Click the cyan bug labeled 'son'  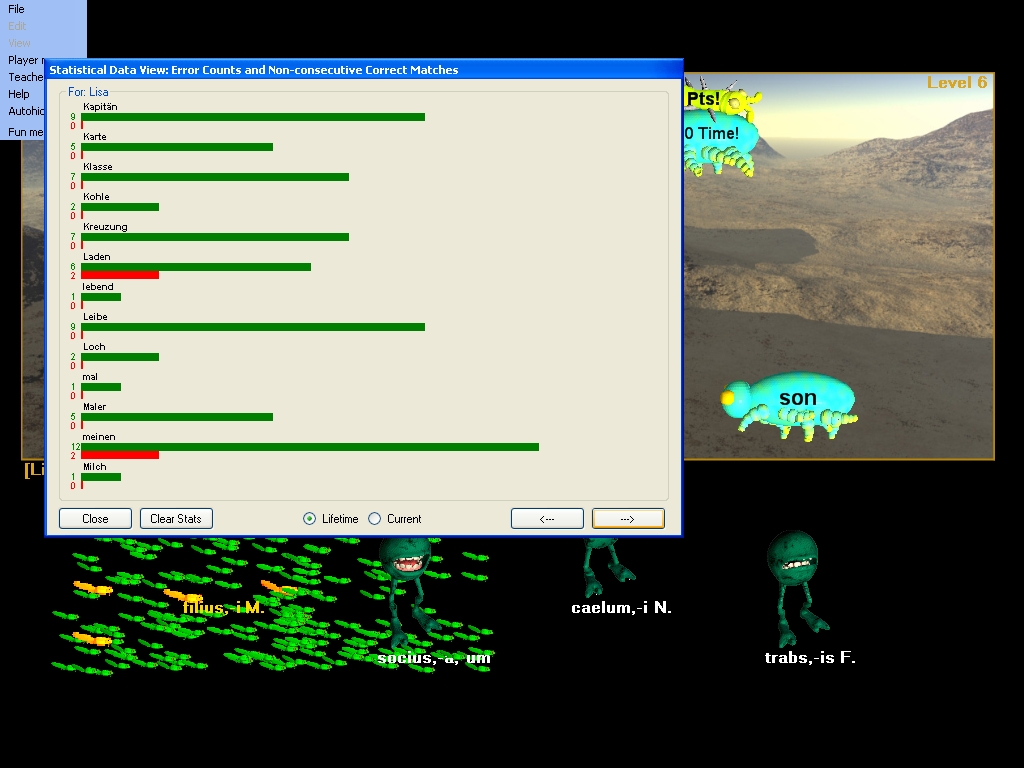790,402
